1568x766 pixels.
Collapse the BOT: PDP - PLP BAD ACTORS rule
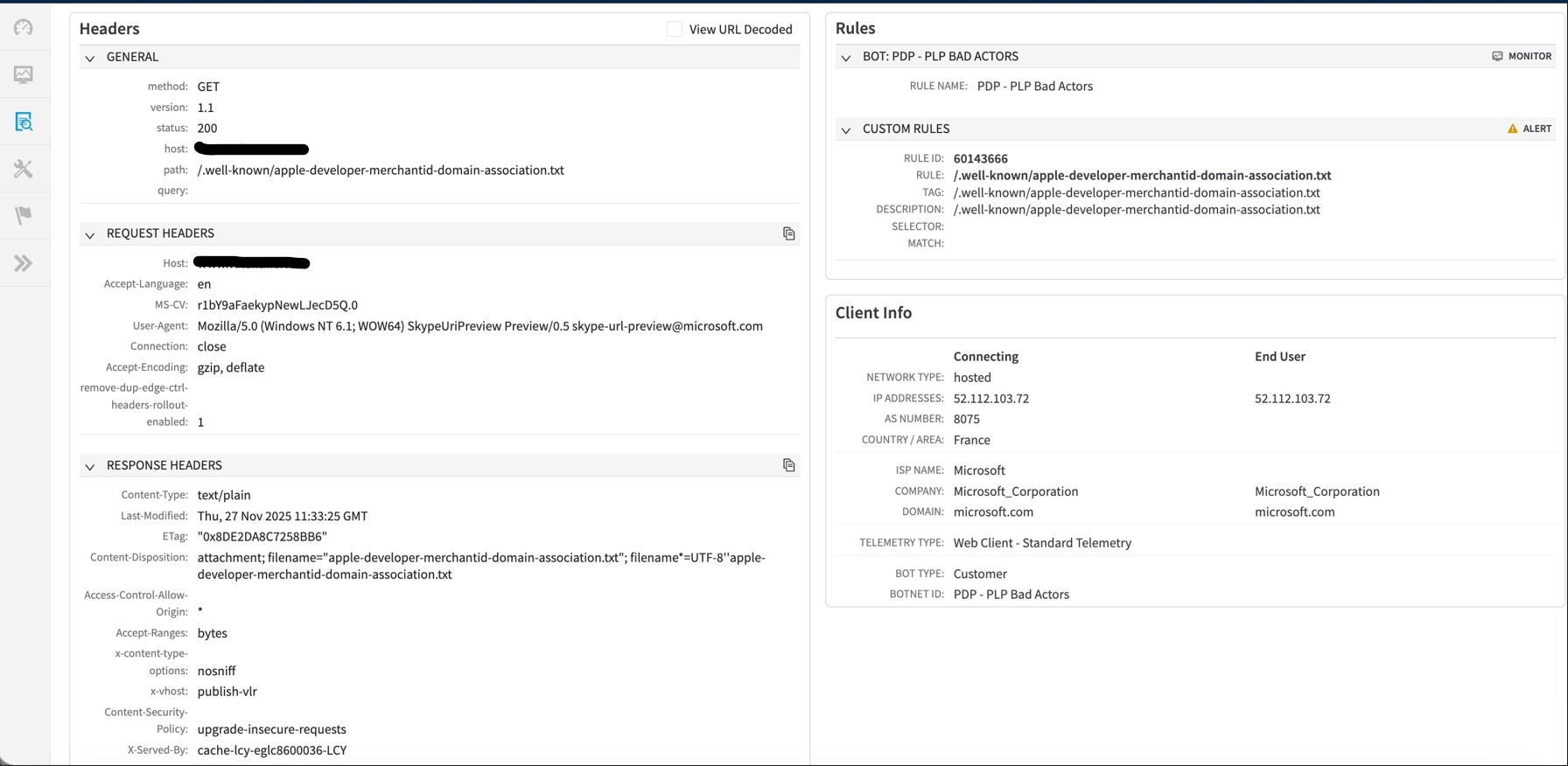(x=845, y=57)
